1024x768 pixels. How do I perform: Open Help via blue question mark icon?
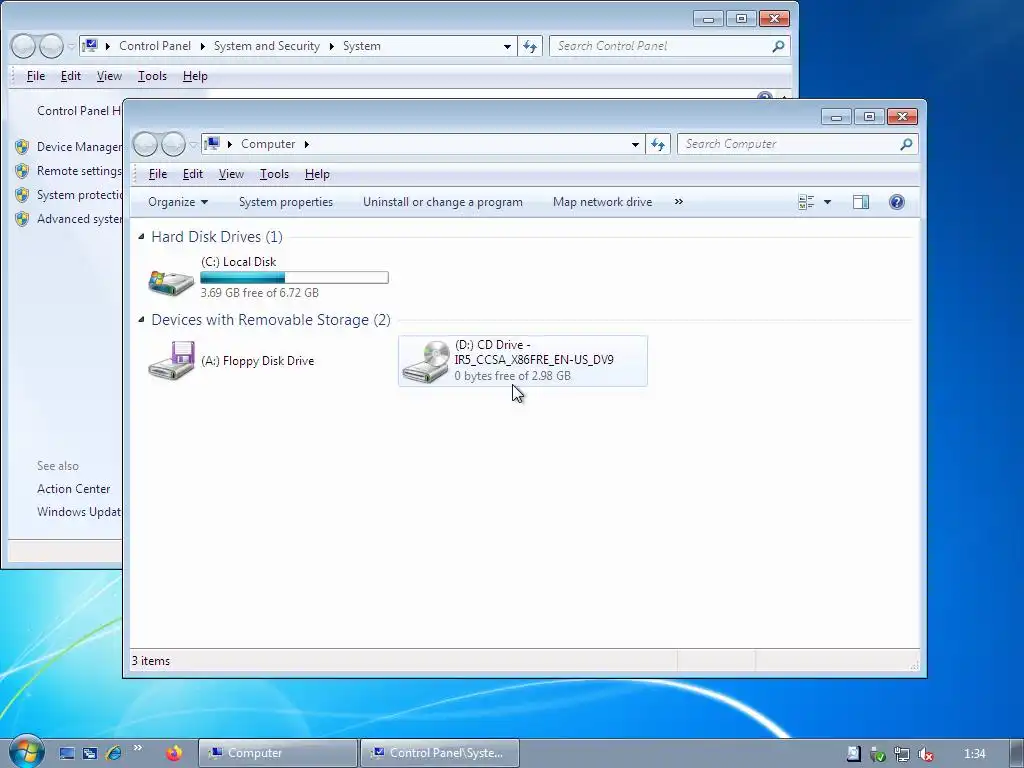[897, 202]
